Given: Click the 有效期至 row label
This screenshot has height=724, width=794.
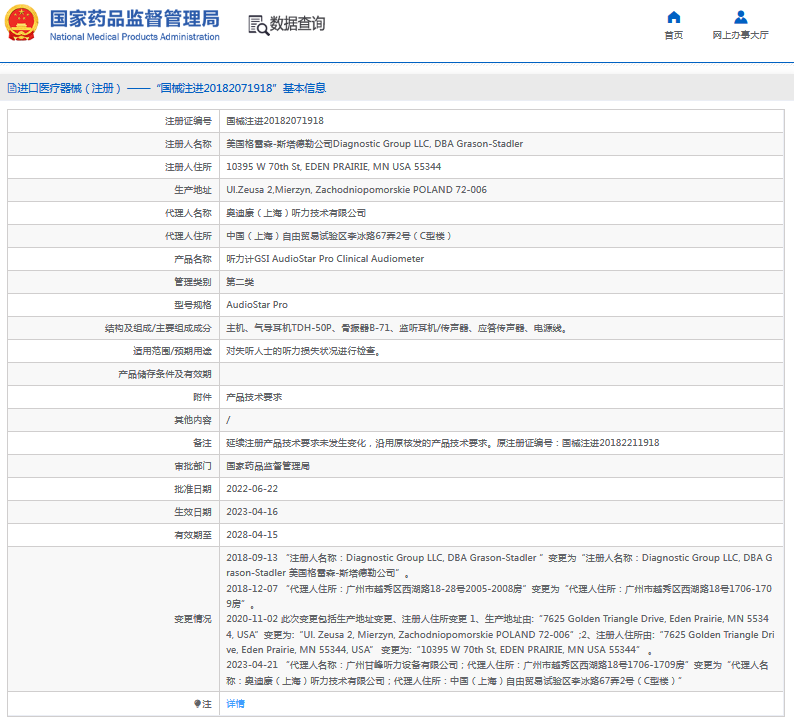Looking at the screenshot, I should point(193,535).
